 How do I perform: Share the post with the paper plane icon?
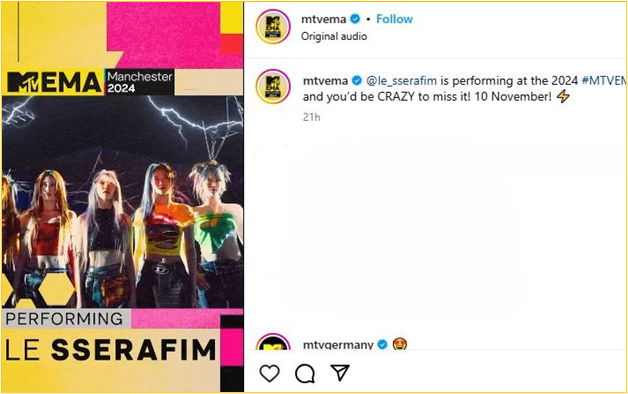click(340, 373)
